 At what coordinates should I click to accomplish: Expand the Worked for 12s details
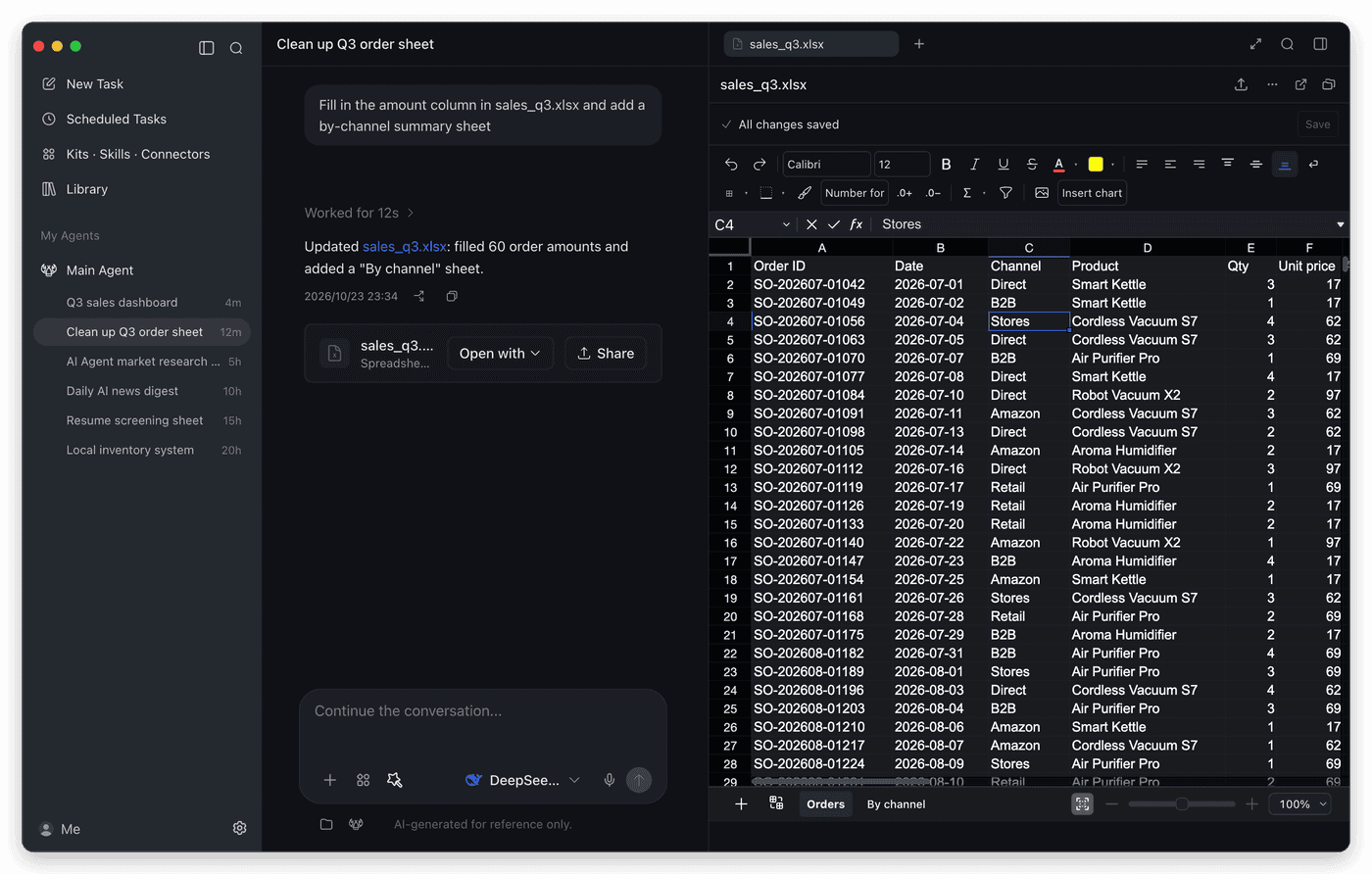359,213
